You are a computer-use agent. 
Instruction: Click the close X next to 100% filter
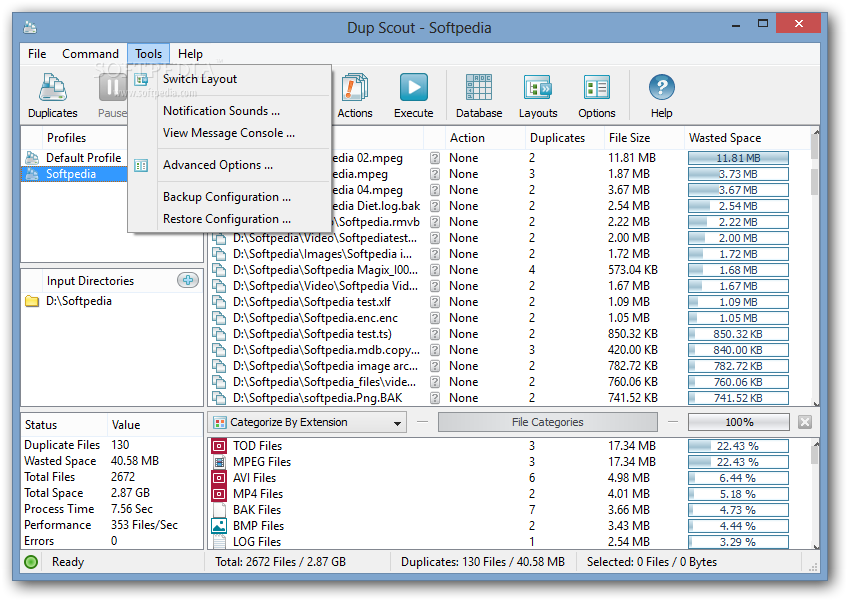(805, 422)
